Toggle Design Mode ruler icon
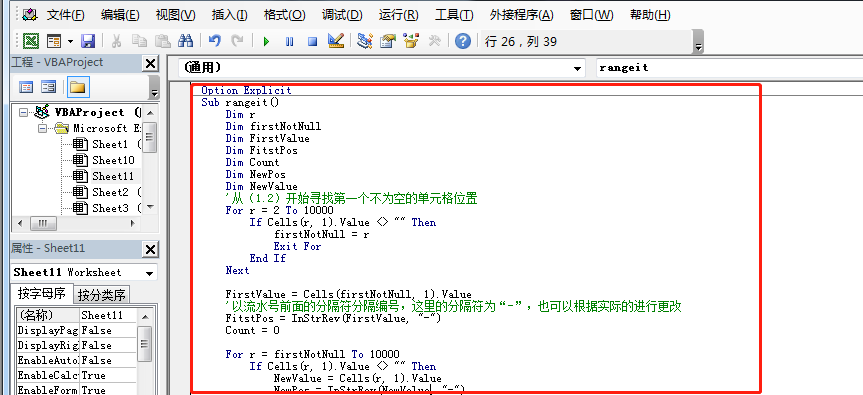The width and height of the screenshot is (863, 395). pos(336,41)
